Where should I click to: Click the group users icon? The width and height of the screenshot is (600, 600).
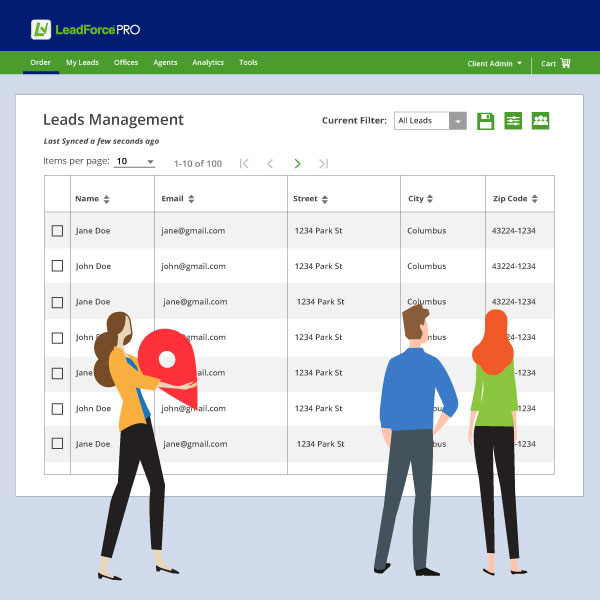pos(541,121)
